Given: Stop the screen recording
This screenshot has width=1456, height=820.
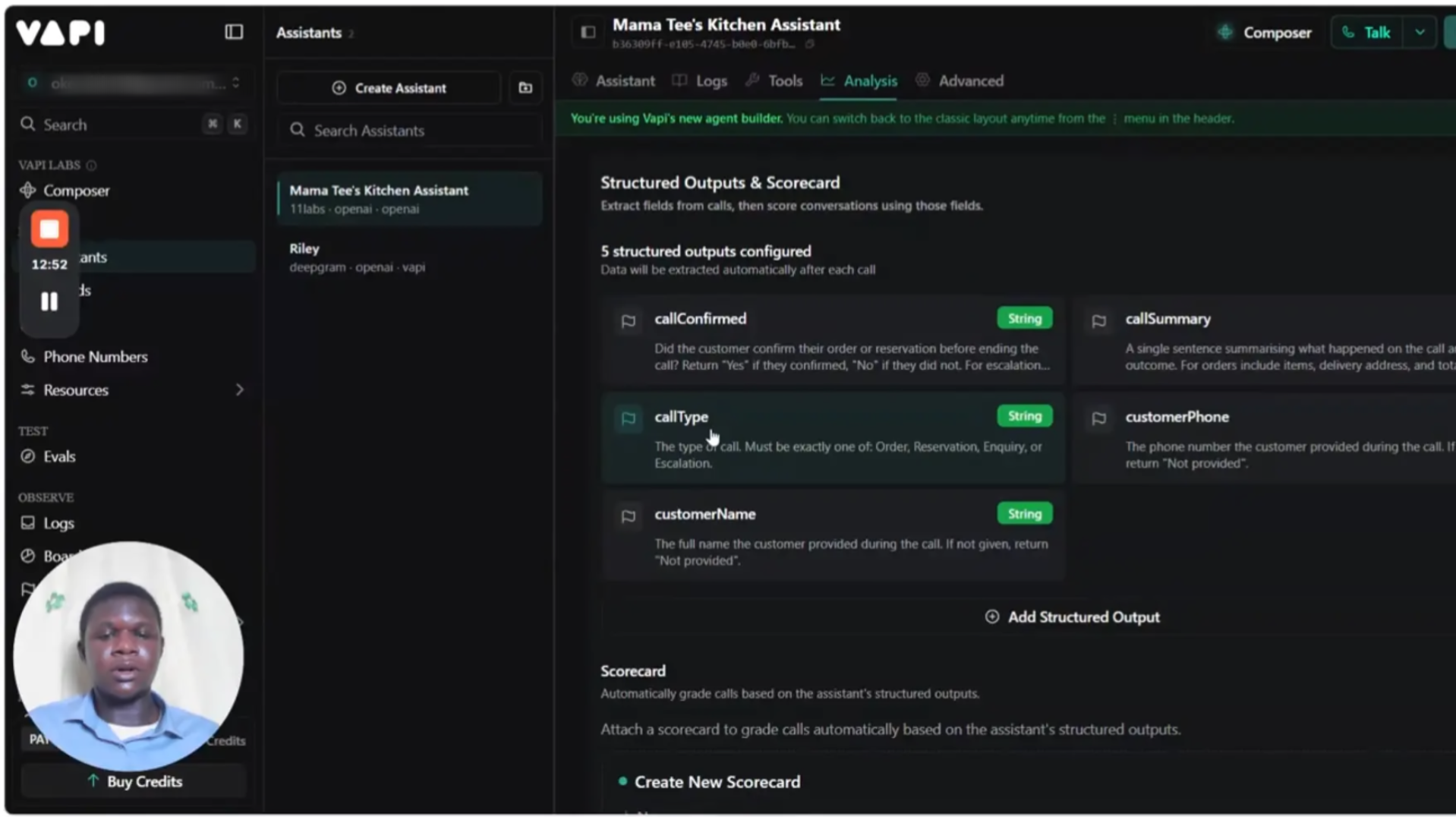Looking at the screenshot, I should coord(49,229).
